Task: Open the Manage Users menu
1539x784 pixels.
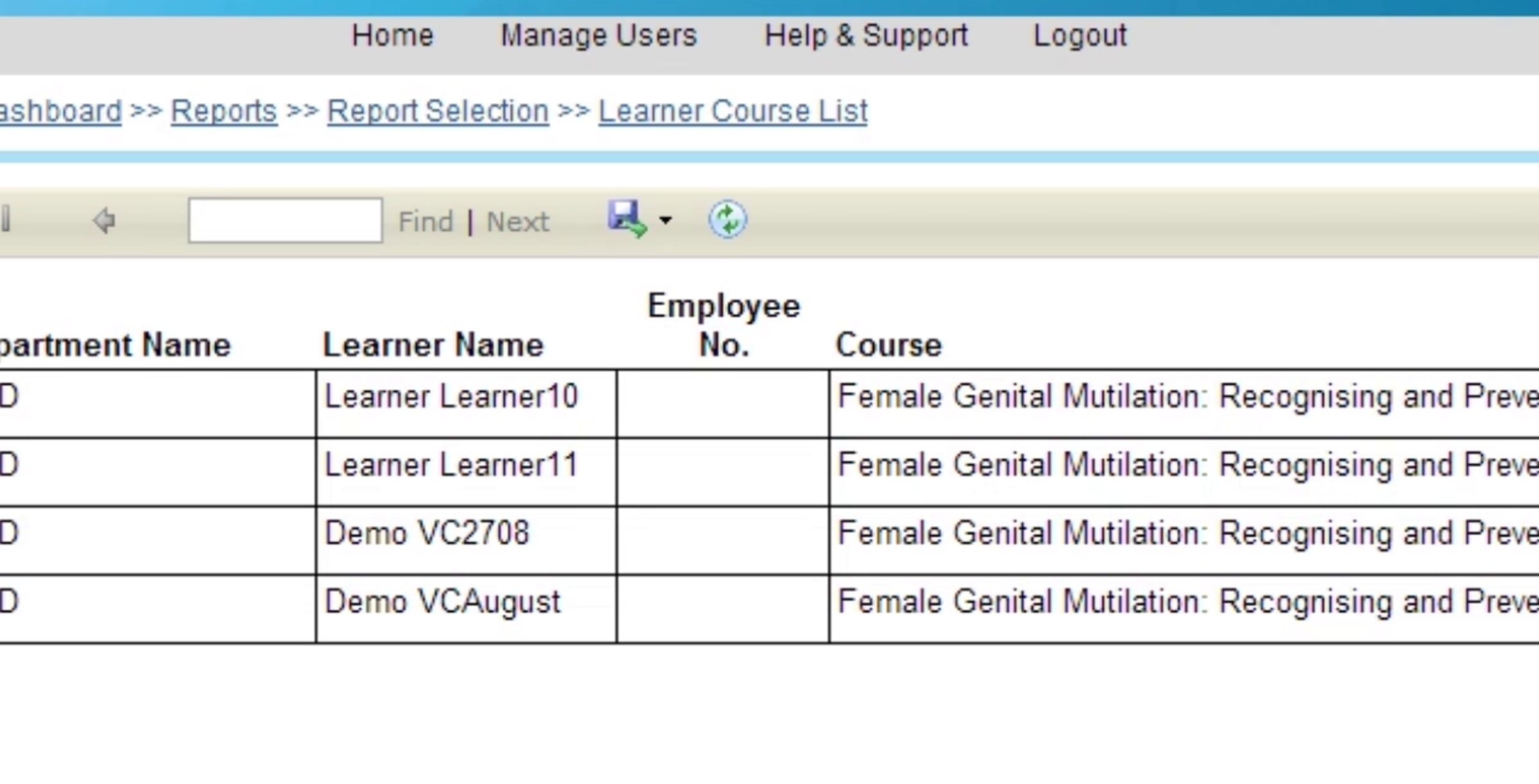Action: coord(598,36)
